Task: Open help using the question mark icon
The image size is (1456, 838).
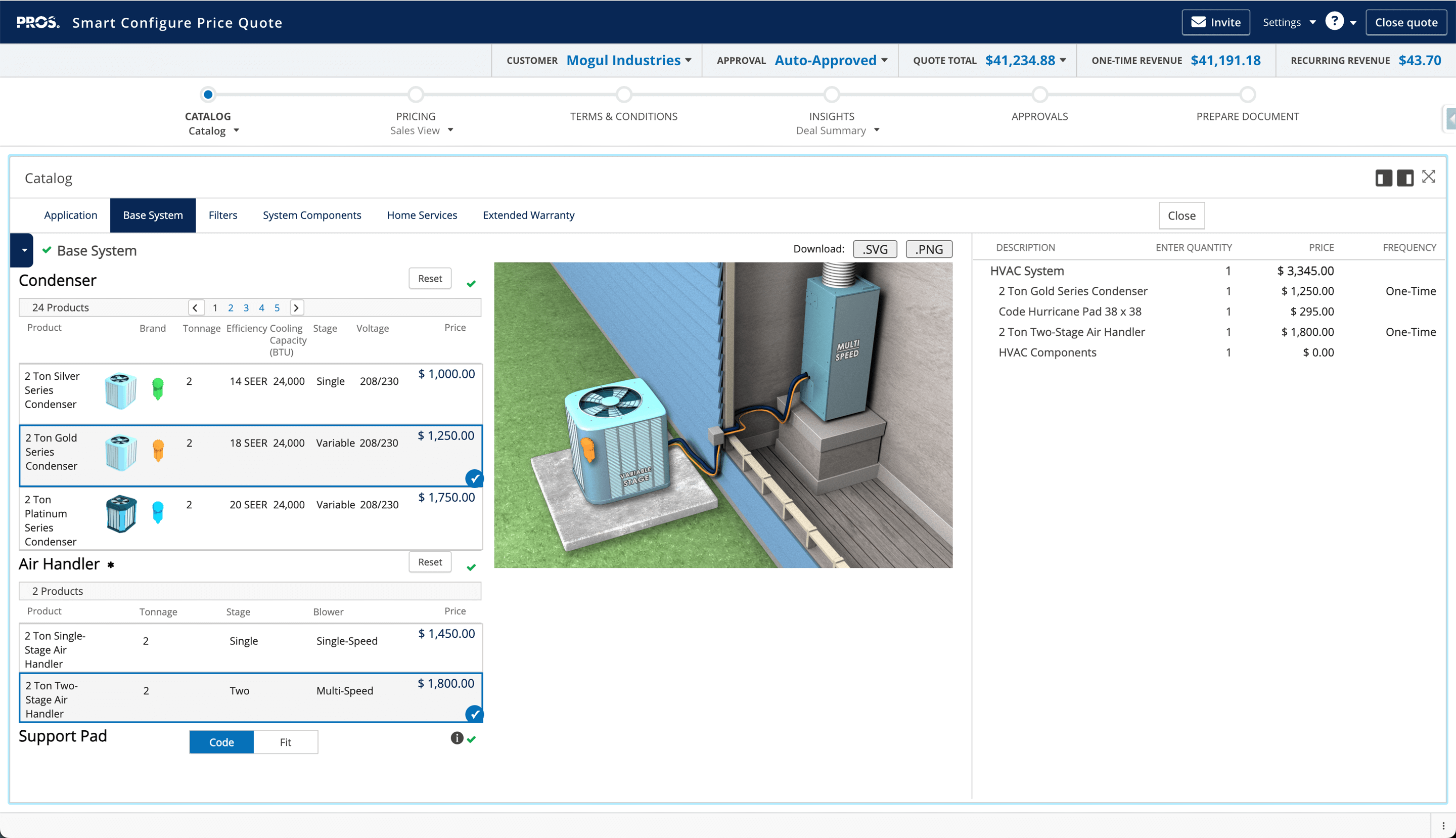Action: click(1334, 21)
